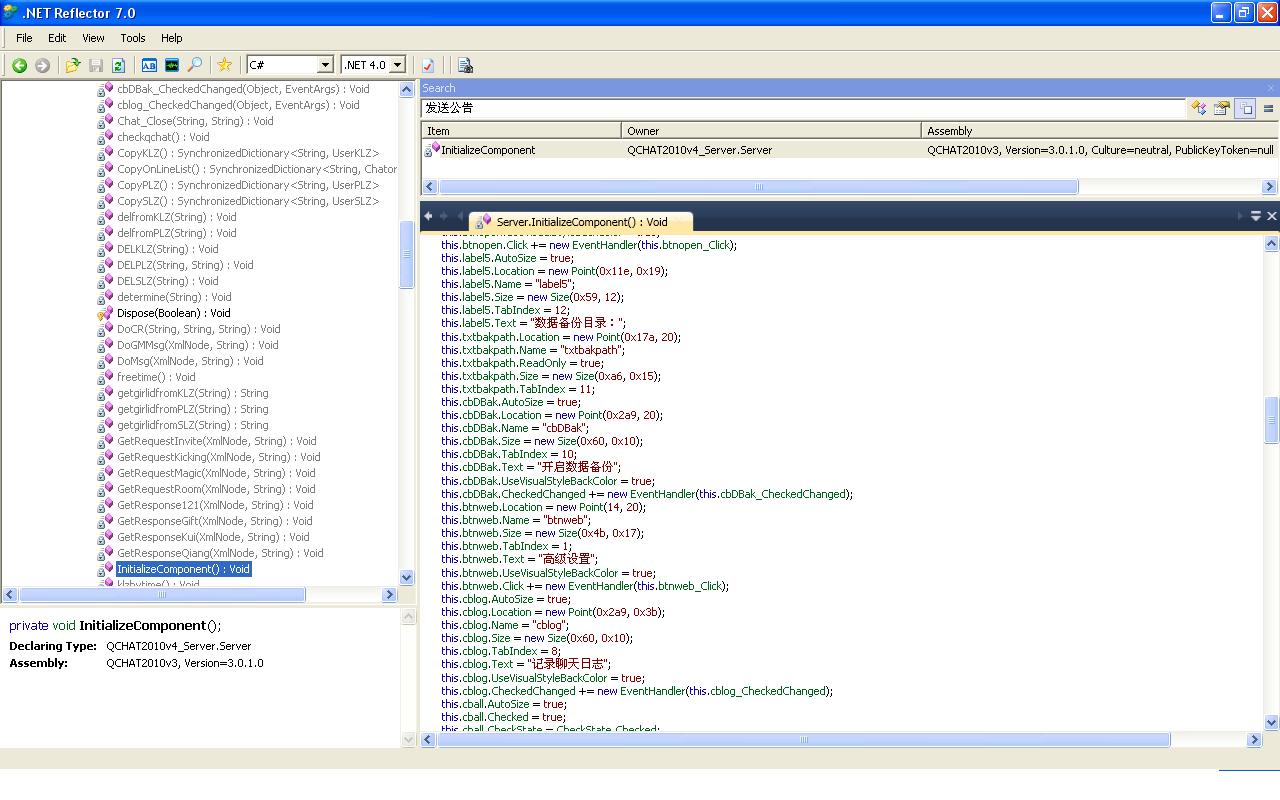Viewport: 1280px width, 800px height.
Task: Click the cblog_CheckedChanged link in code
Action: [x=768, y=691]
